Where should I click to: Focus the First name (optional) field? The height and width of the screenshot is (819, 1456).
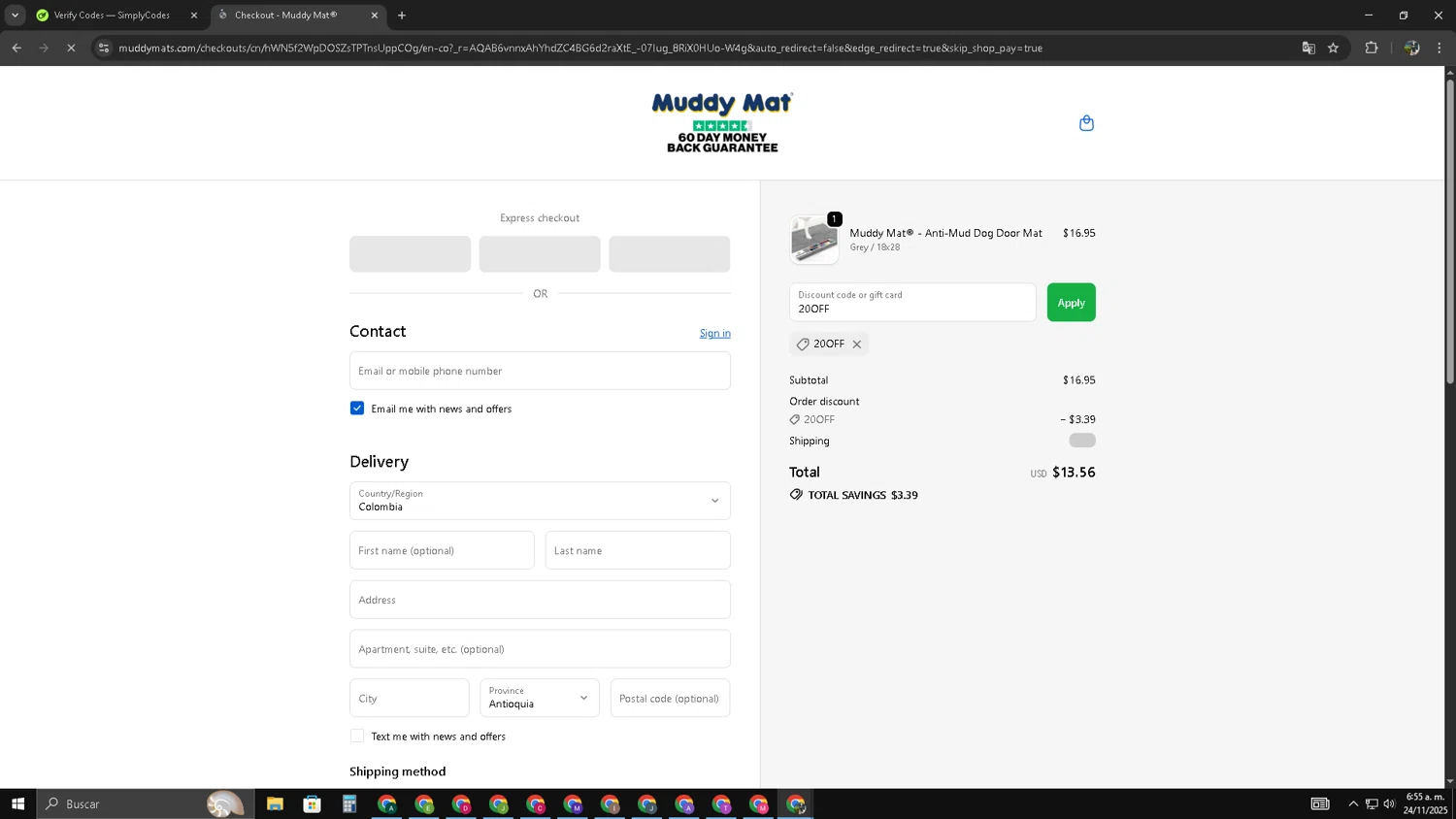442,550
